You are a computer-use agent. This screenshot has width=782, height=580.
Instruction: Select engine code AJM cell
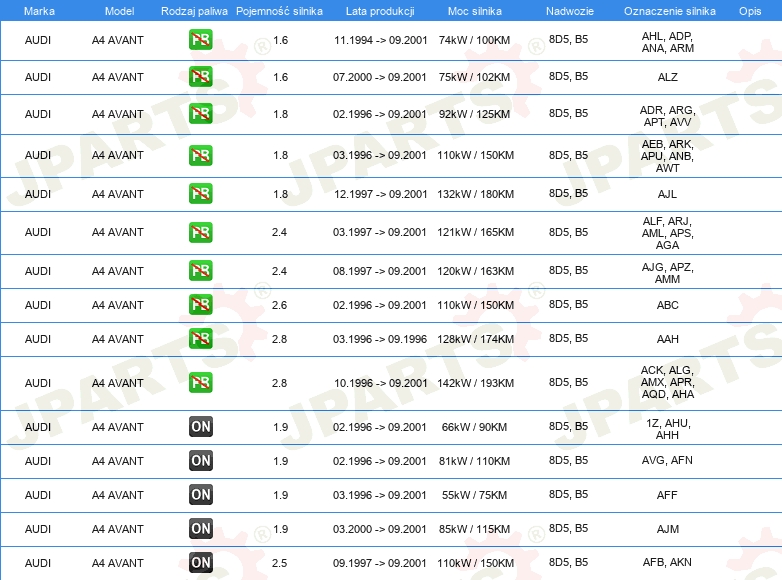coord(667,529)
